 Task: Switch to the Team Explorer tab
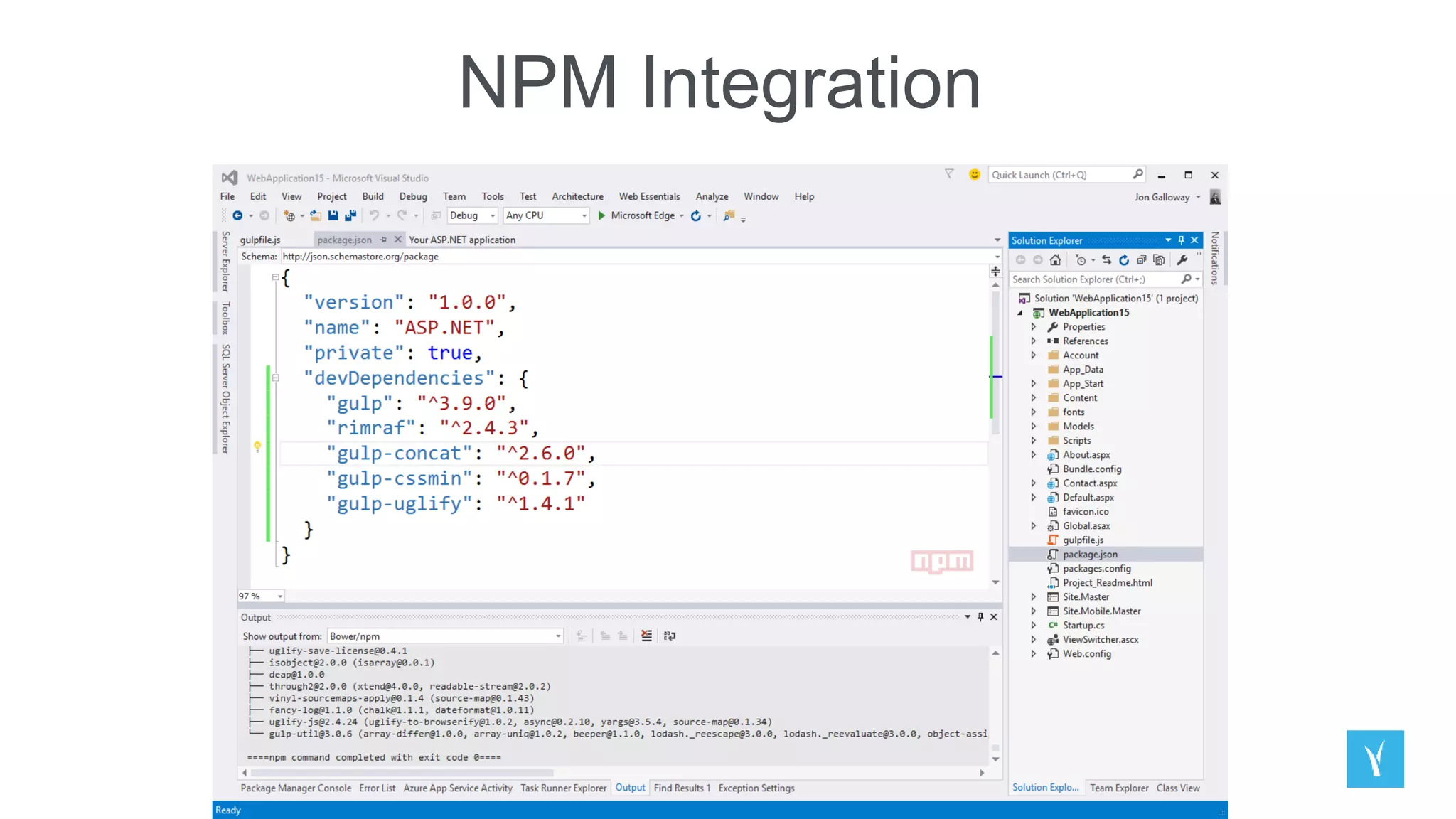pyautogui.click(x=1119, y=788)
